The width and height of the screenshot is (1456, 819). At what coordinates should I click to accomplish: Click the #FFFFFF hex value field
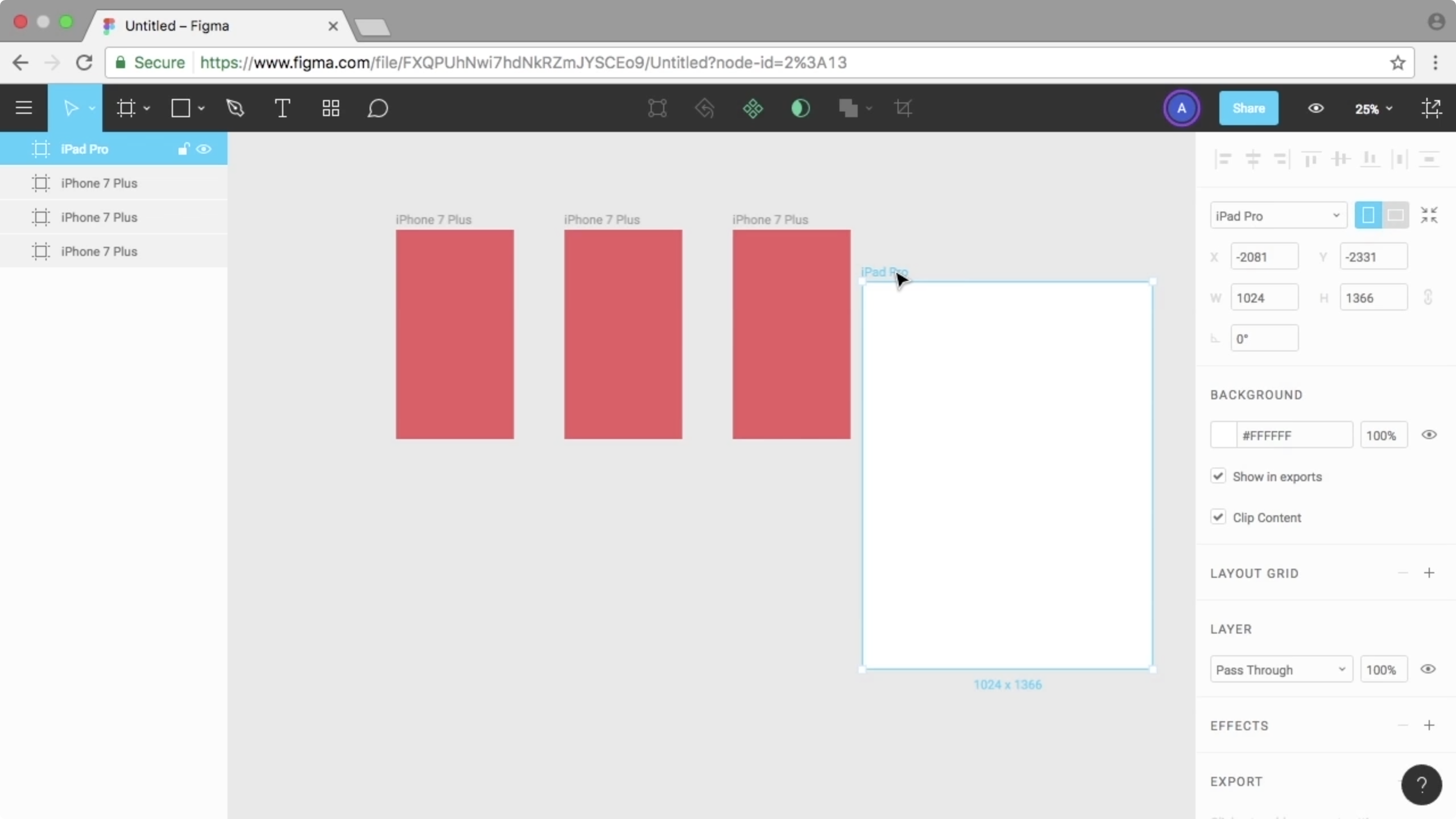[1294, 435]
